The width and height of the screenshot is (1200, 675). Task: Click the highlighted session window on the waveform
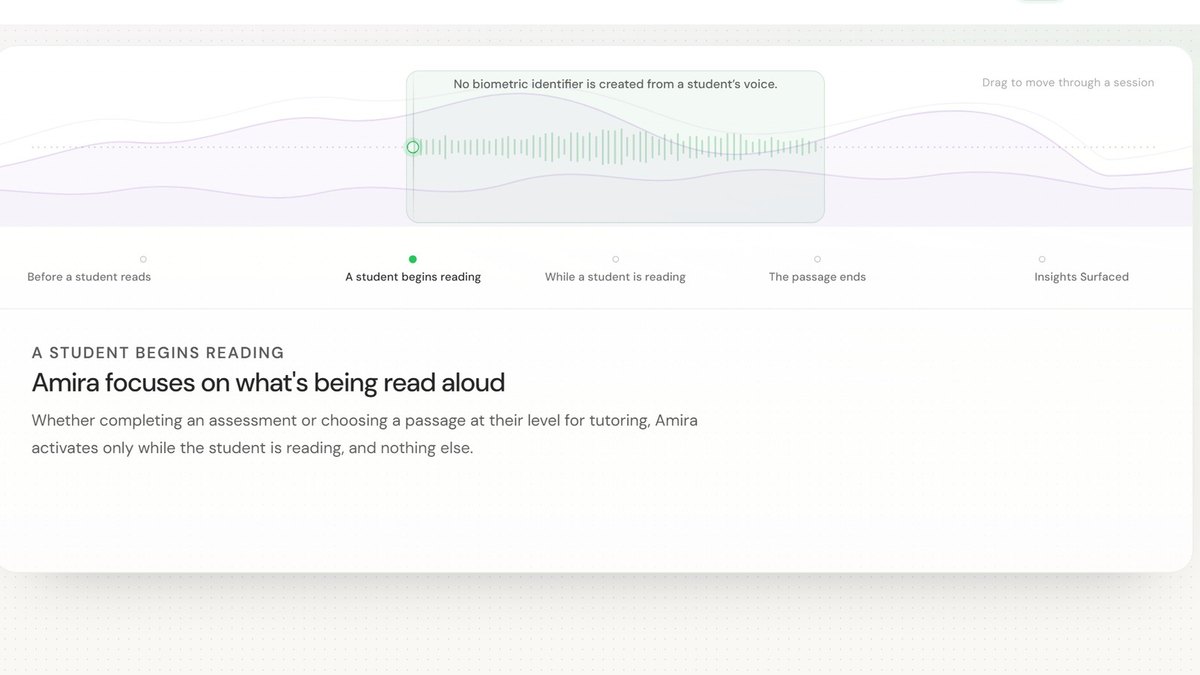tap(615, 146)
